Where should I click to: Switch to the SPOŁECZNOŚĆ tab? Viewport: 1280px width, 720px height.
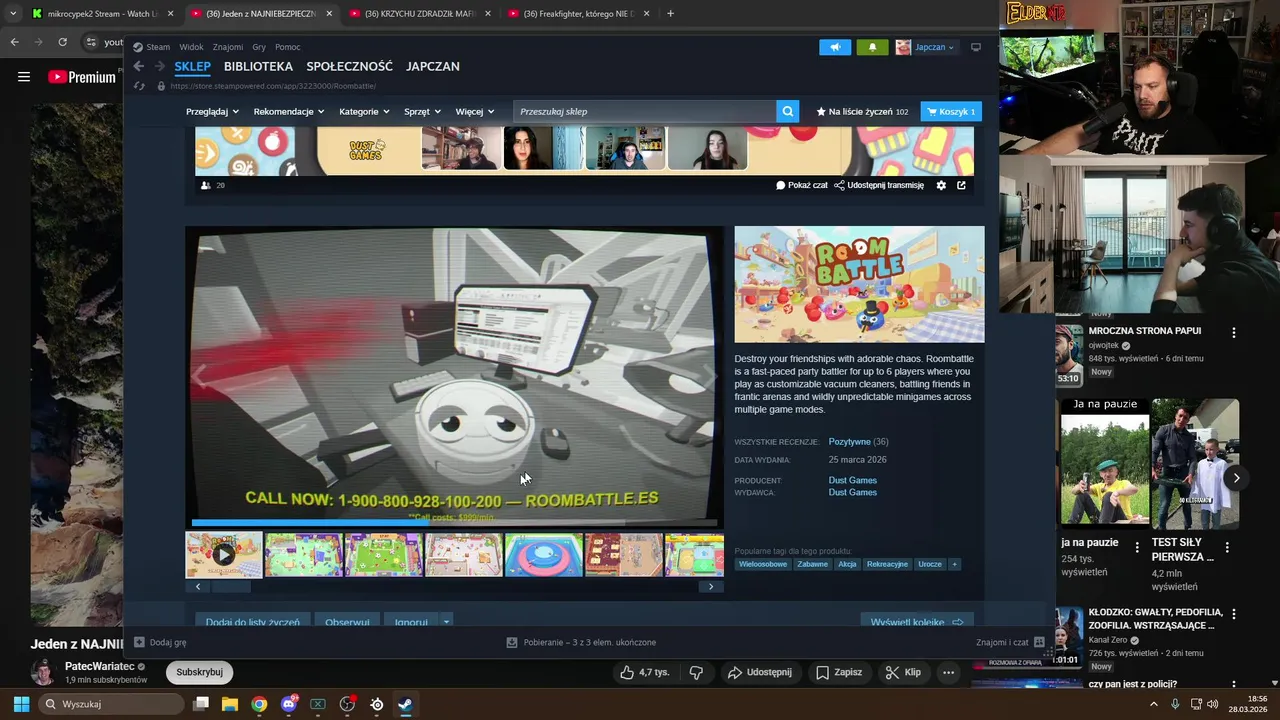pos(349,66)
